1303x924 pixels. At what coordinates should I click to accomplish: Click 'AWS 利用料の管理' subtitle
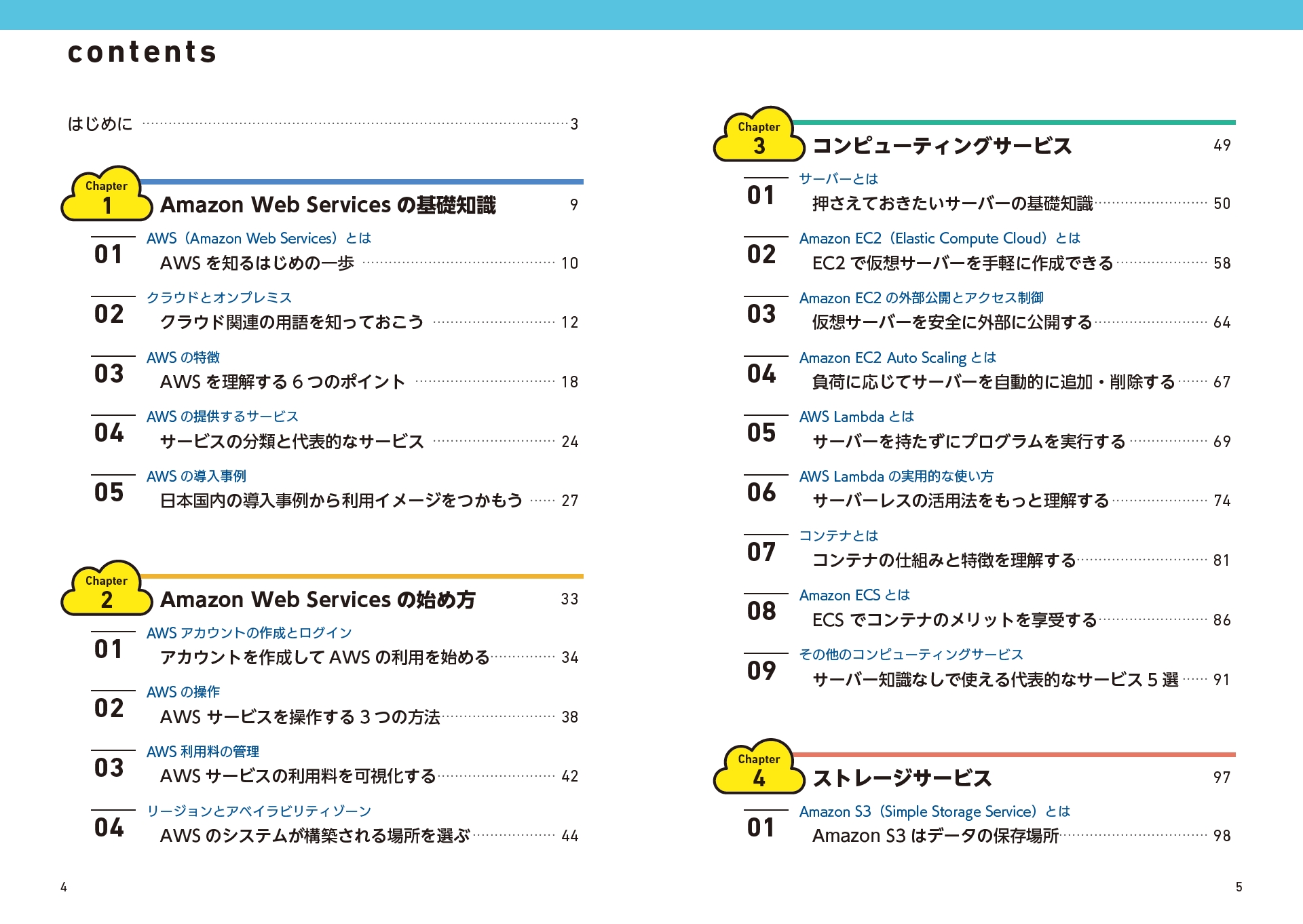pos(203,751)
